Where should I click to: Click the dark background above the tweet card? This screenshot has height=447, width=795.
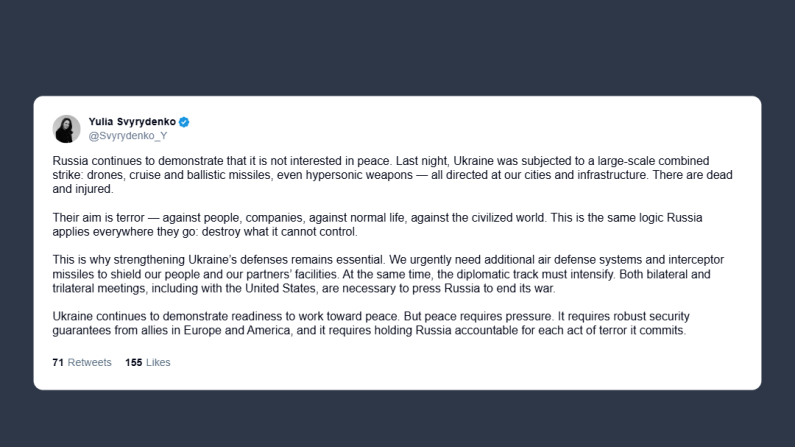pos(400,45)
